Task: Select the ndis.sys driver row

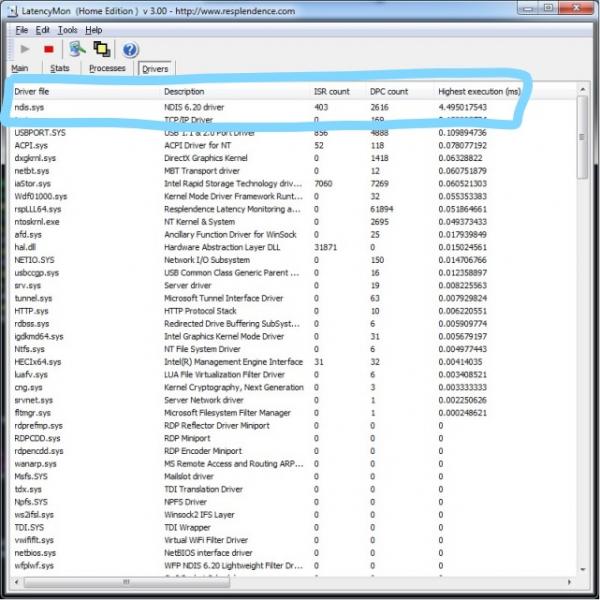Action: click(x=293, y=107)
